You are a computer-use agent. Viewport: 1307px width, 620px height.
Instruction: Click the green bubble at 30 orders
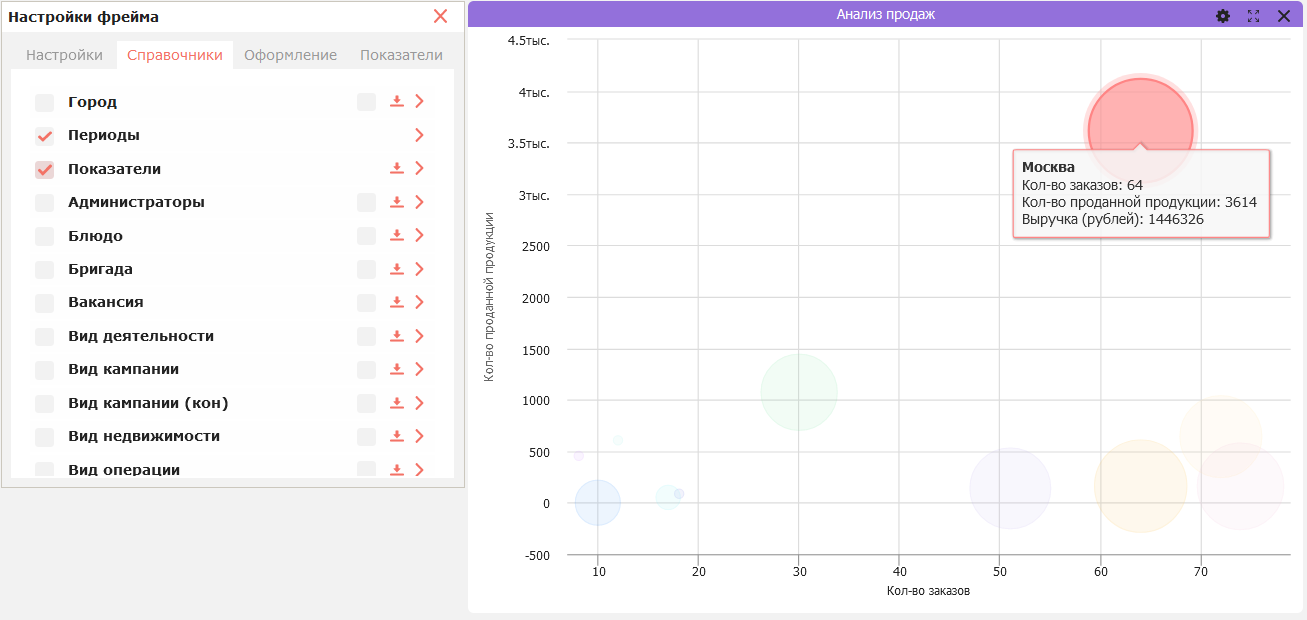(799, 392)
